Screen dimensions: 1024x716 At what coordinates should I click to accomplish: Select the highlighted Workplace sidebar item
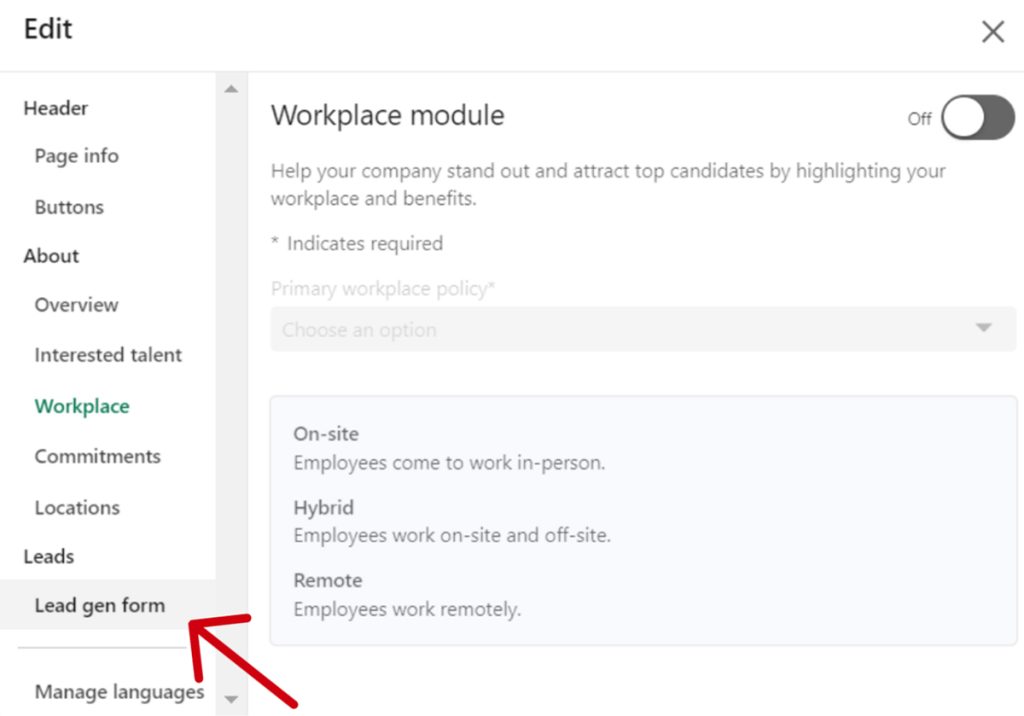tap(82, 406)
